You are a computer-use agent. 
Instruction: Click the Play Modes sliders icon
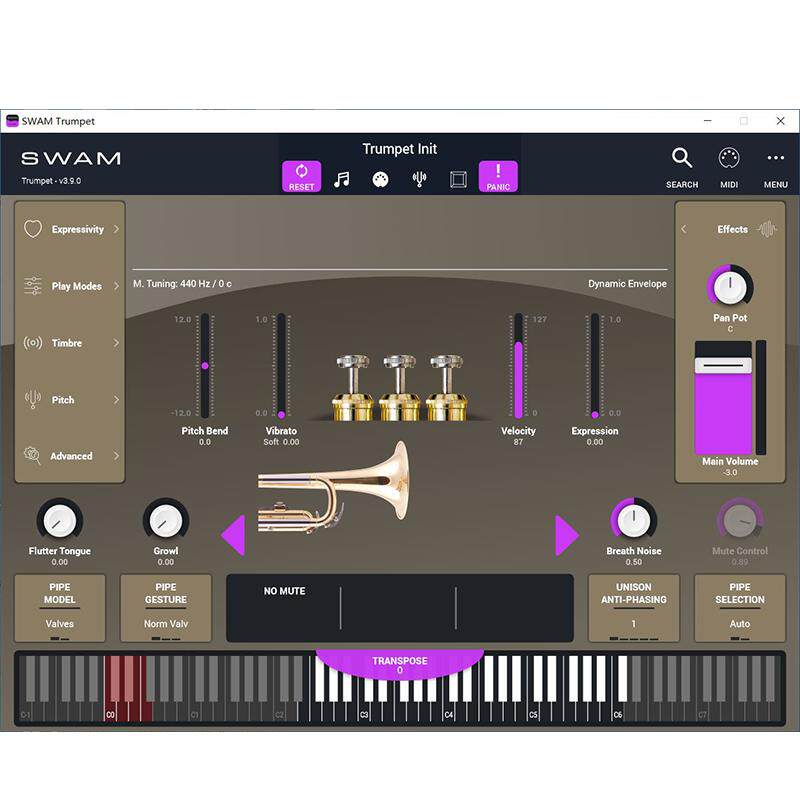[x=33, y=286]
